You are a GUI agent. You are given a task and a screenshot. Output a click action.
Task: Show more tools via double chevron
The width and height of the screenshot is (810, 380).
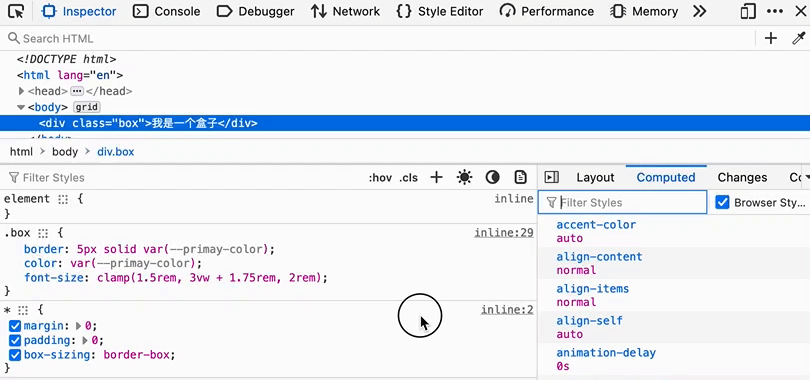(699, 11)
